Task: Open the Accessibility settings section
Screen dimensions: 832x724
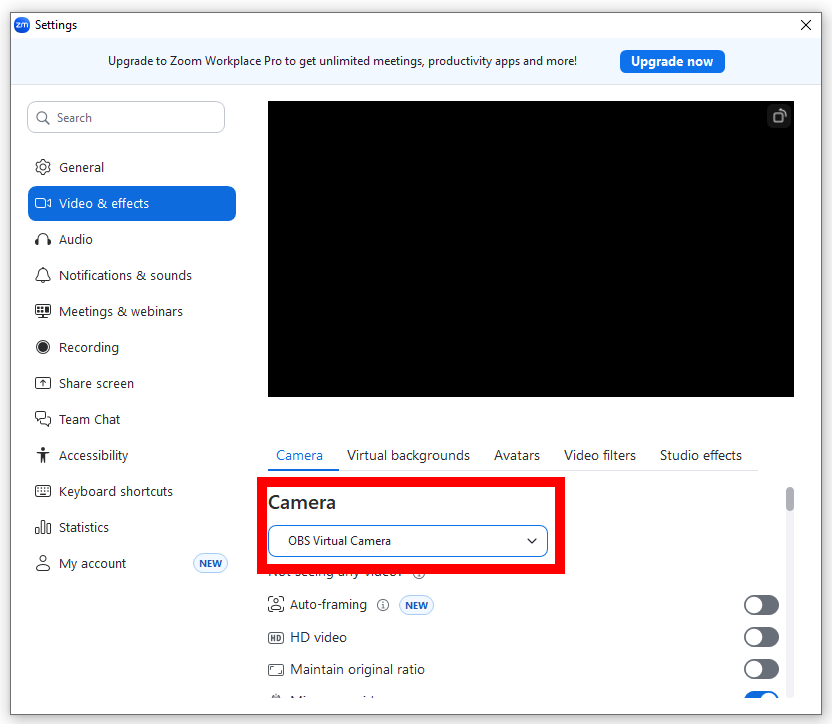Action: coord(90,455)
